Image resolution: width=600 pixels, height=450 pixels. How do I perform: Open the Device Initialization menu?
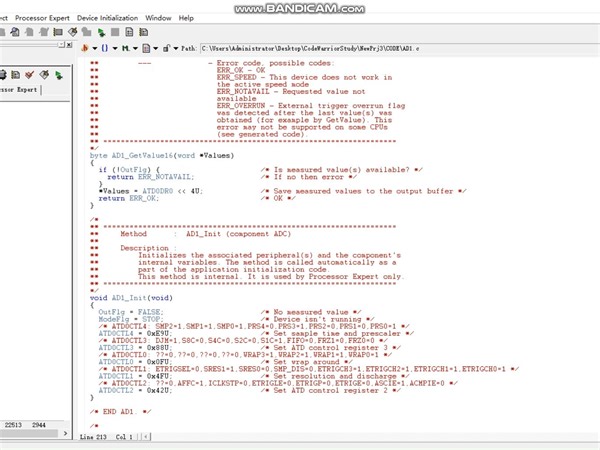107,18
